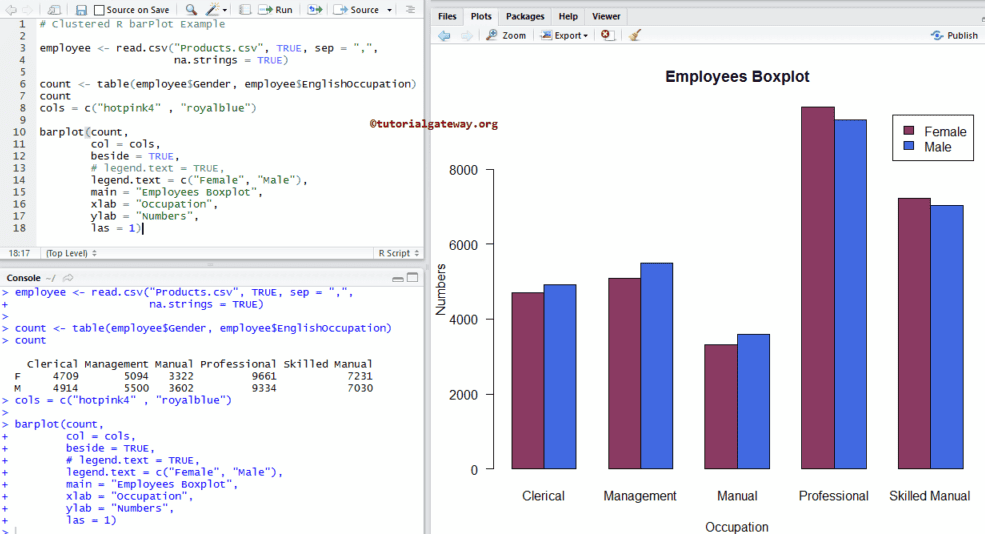This screenshot has height=534, width=985.
Task: Go forward to next source location arrow
Action: point(27,10)
